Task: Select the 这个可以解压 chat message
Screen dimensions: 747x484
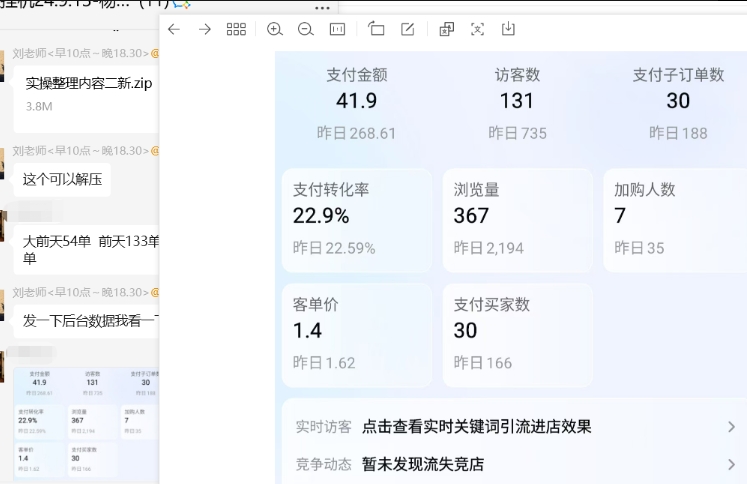Action: pyautogui.click(x=62, y=179)
